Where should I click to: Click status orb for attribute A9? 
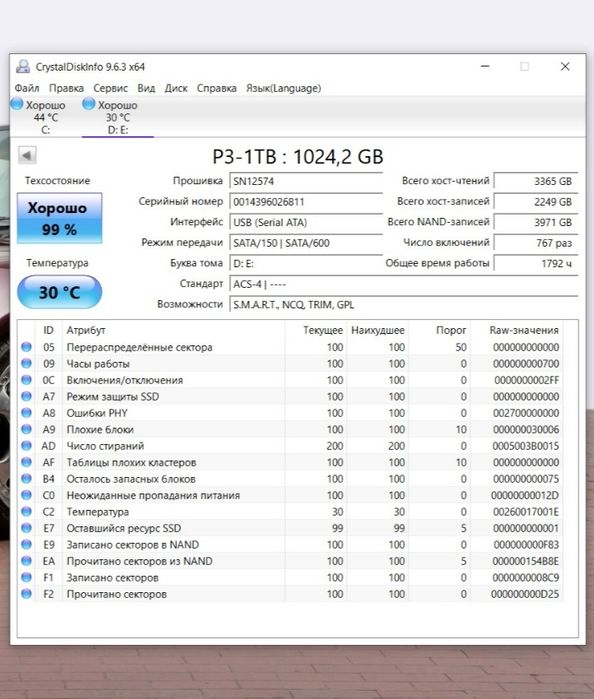point(26,429)
